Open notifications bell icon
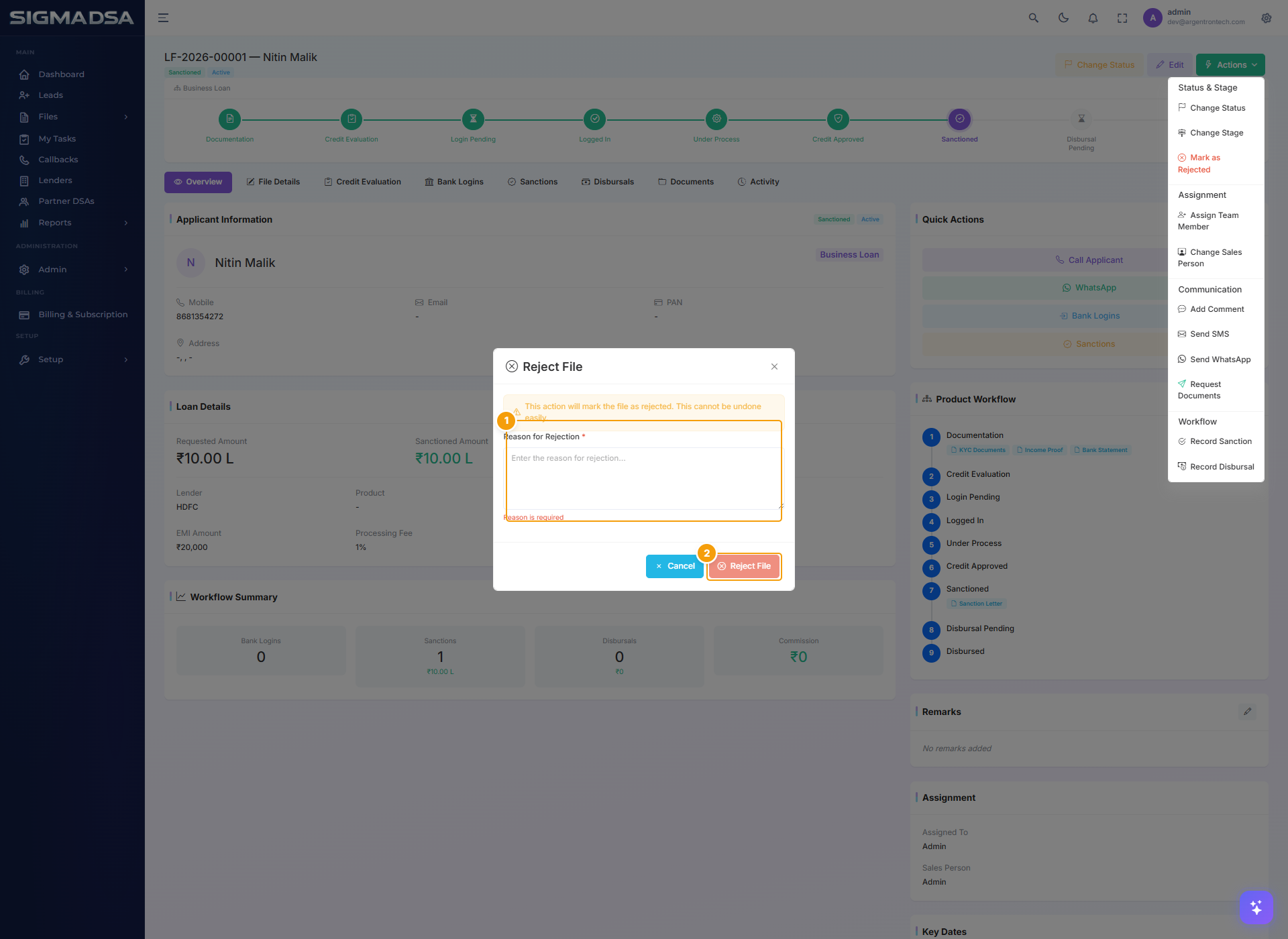Viewport: 1288px width, 939px height. click(x=1093, y=18)
